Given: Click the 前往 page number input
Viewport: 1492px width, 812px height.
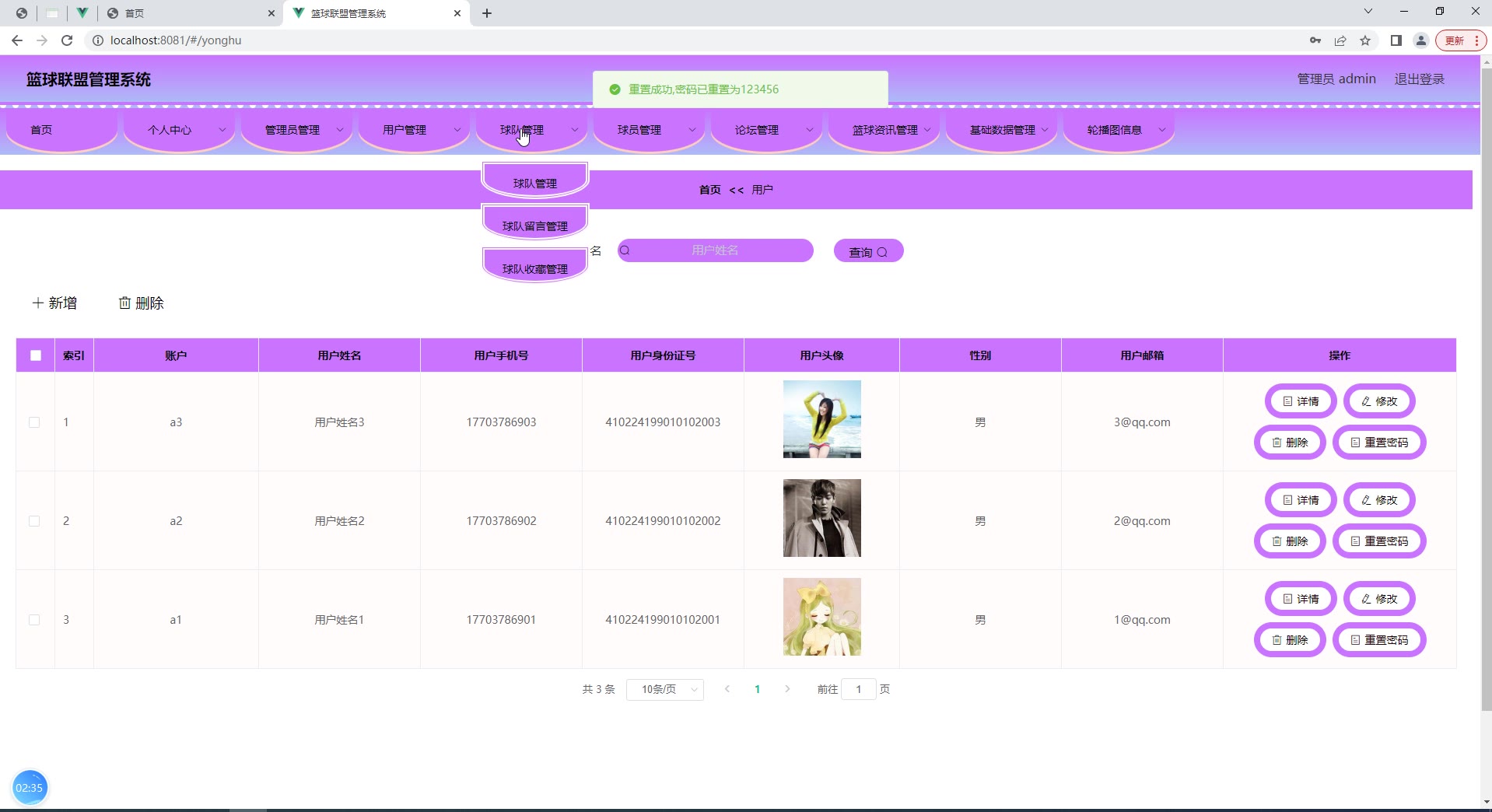Looking at the screenshot, I should coord(859,690).
